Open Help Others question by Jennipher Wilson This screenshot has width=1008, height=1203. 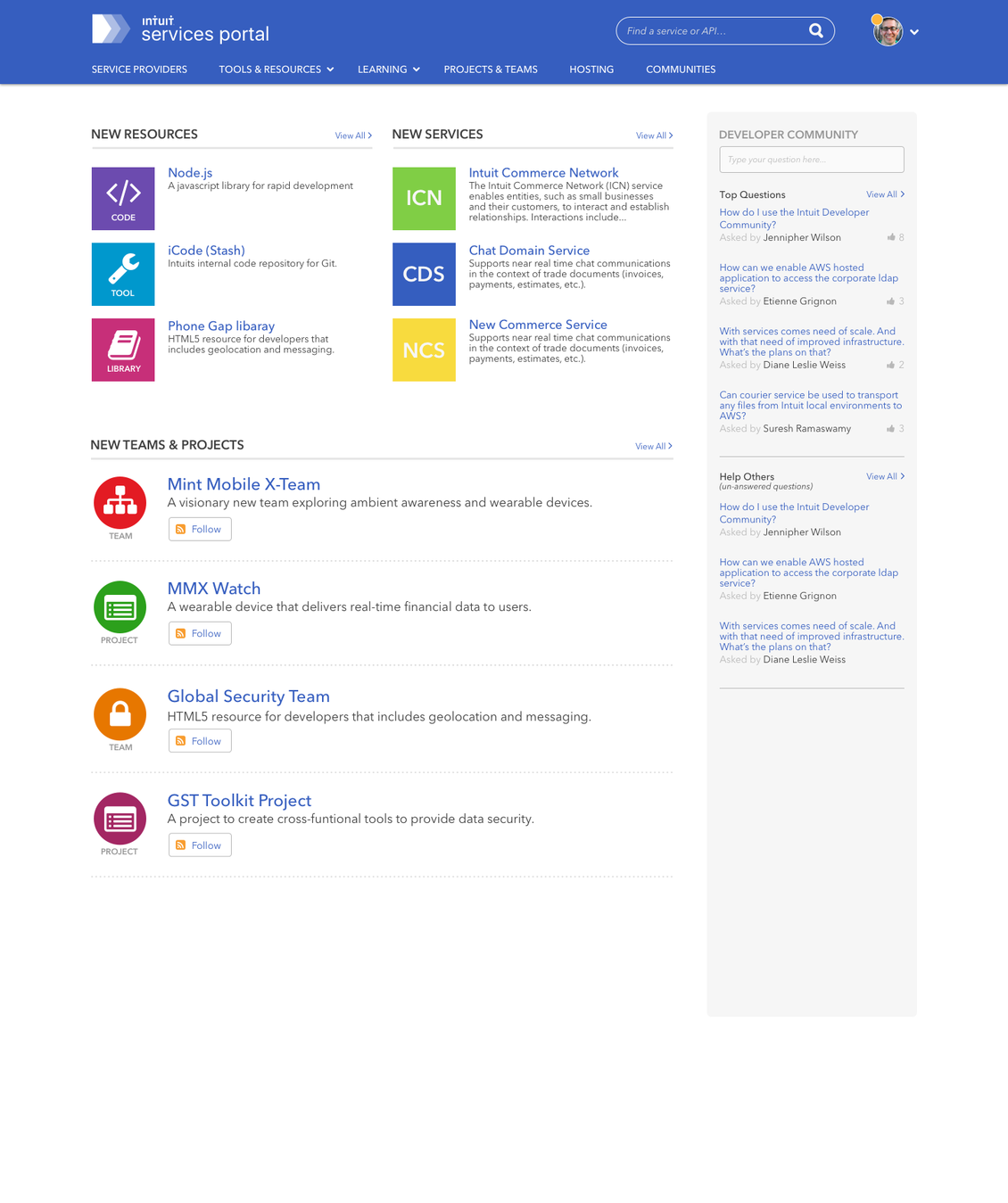pyautogui.click(x=794, y=513)
